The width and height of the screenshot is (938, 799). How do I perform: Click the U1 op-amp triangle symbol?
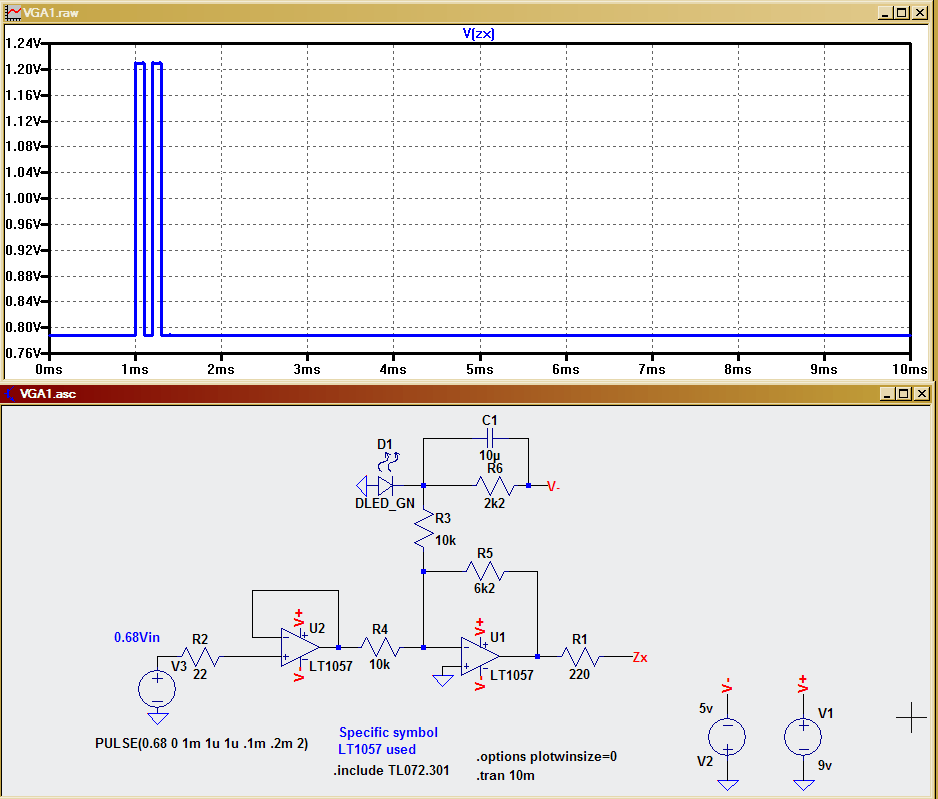[x=480, y=657]
